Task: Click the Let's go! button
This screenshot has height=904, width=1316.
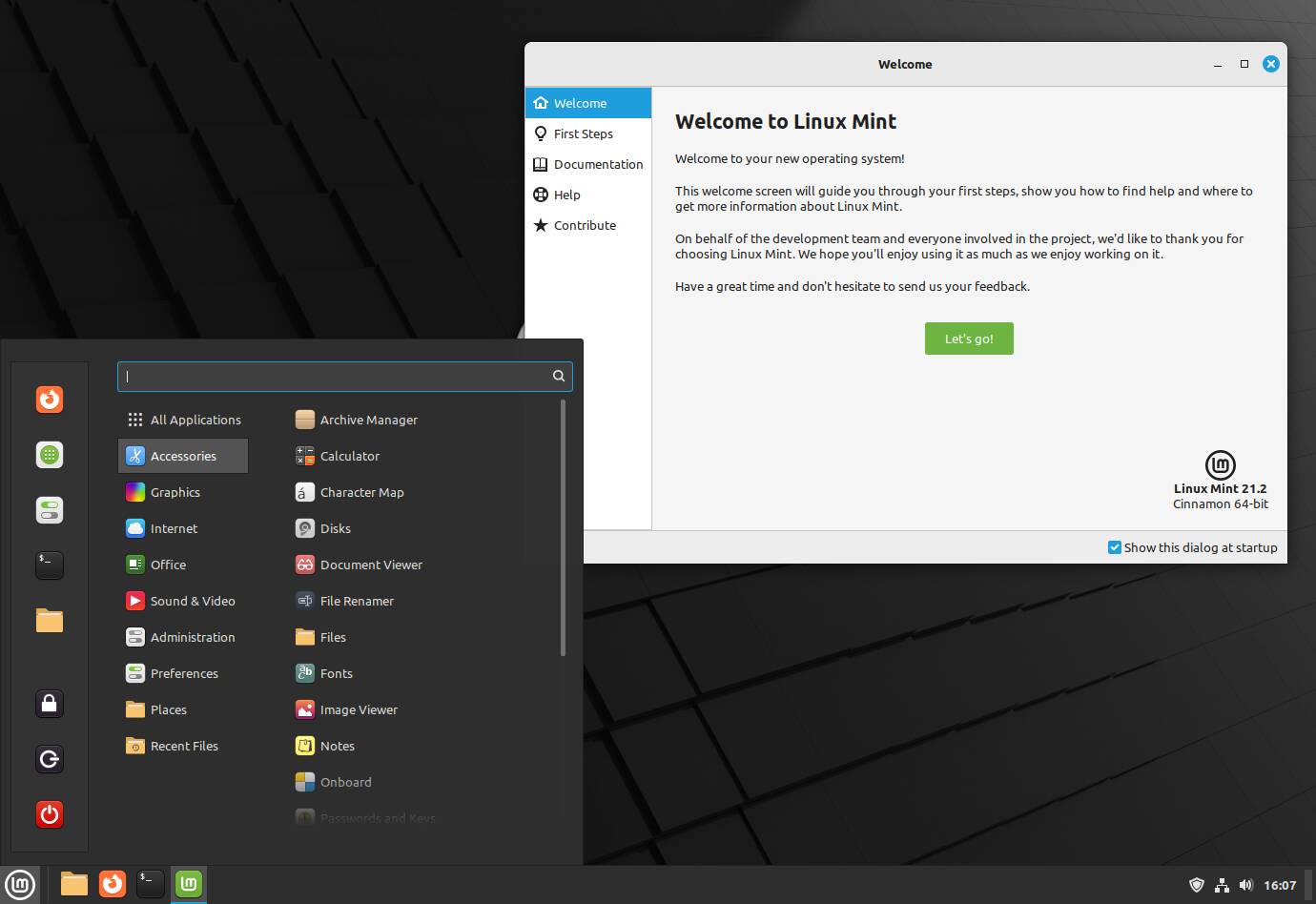Action: pos(969,339)
